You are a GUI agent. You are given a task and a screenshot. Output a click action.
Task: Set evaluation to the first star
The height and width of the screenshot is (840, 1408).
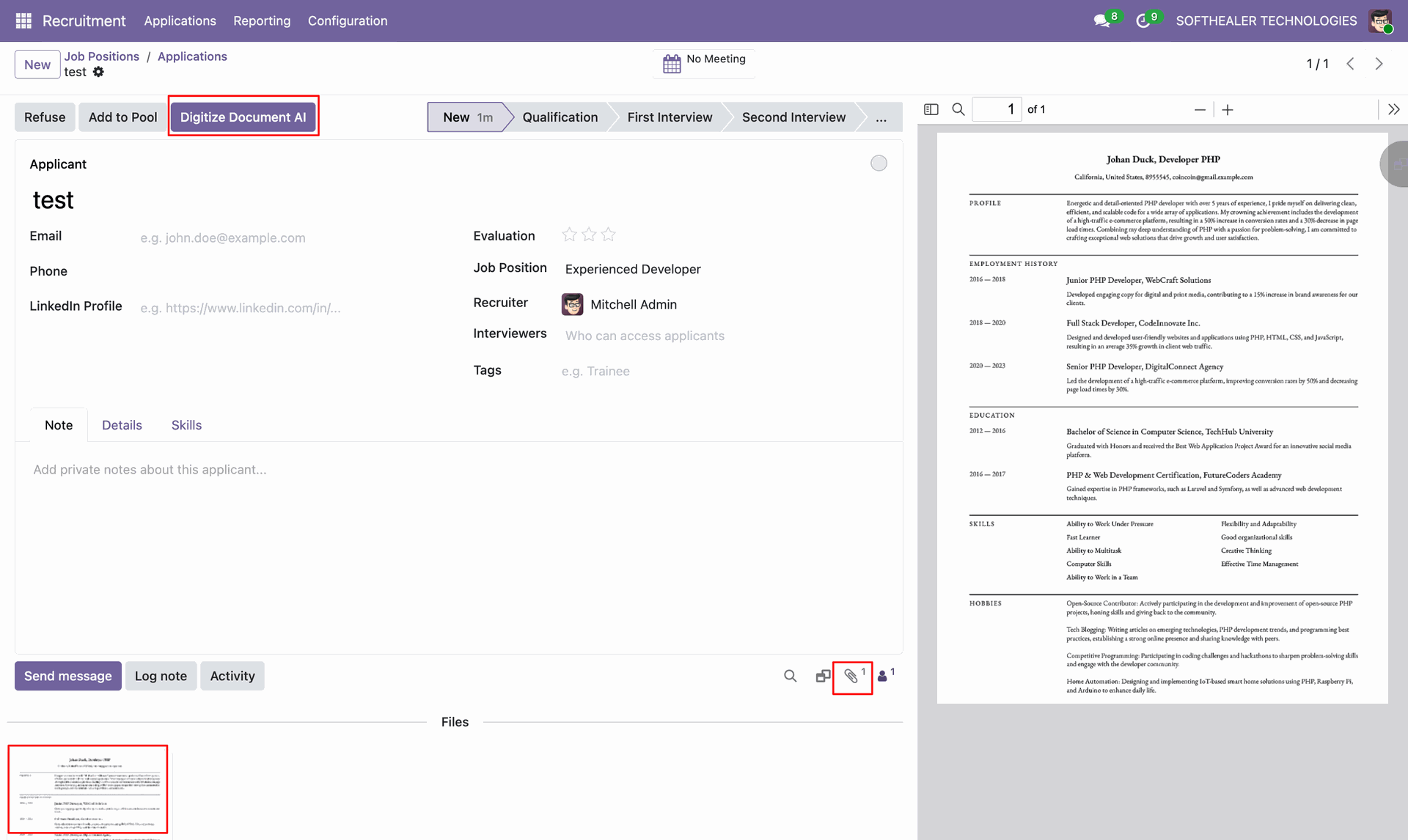pyautogui.click(x=569, y=235)
